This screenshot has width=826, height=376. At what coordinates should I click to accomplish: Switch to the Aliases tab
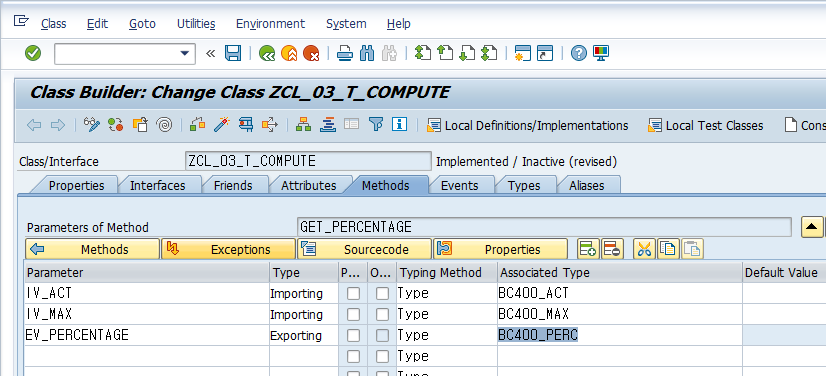click(587, 185)
